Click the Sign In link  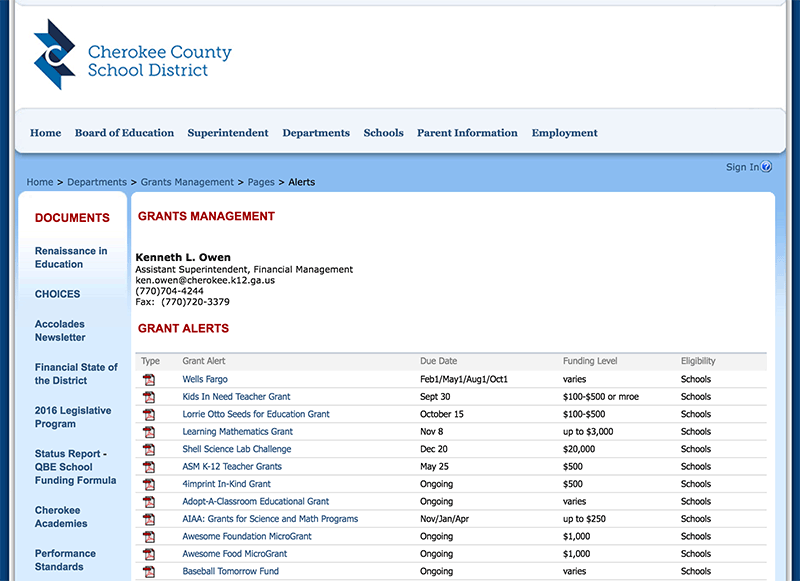point(741,167)
